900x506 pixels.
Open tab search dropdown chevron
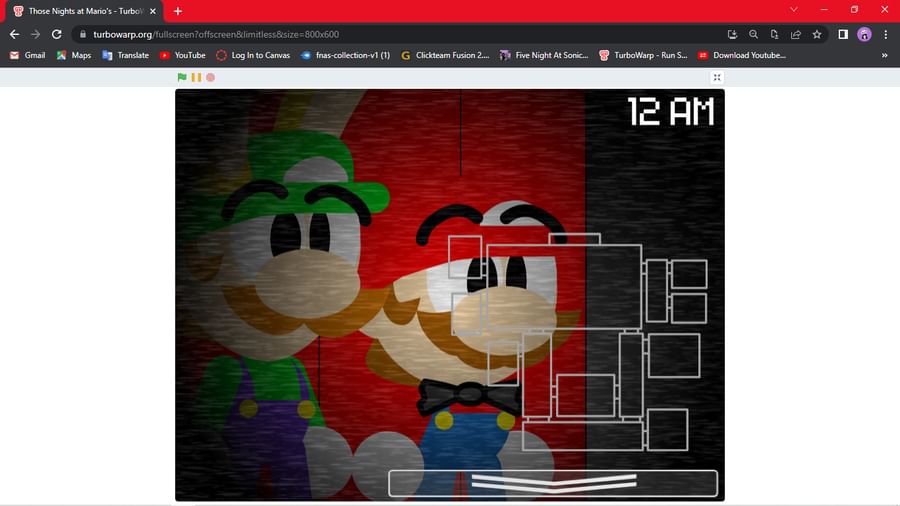(x=794, y=9)
